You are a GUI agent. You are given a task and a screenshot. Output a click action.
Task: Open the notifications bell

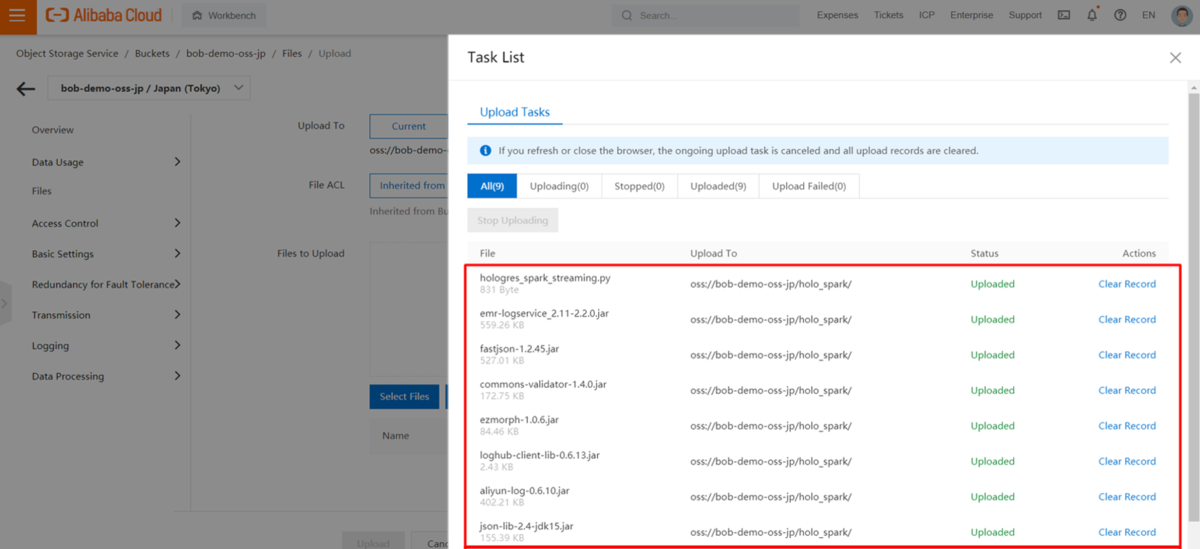pos(1092,15)
